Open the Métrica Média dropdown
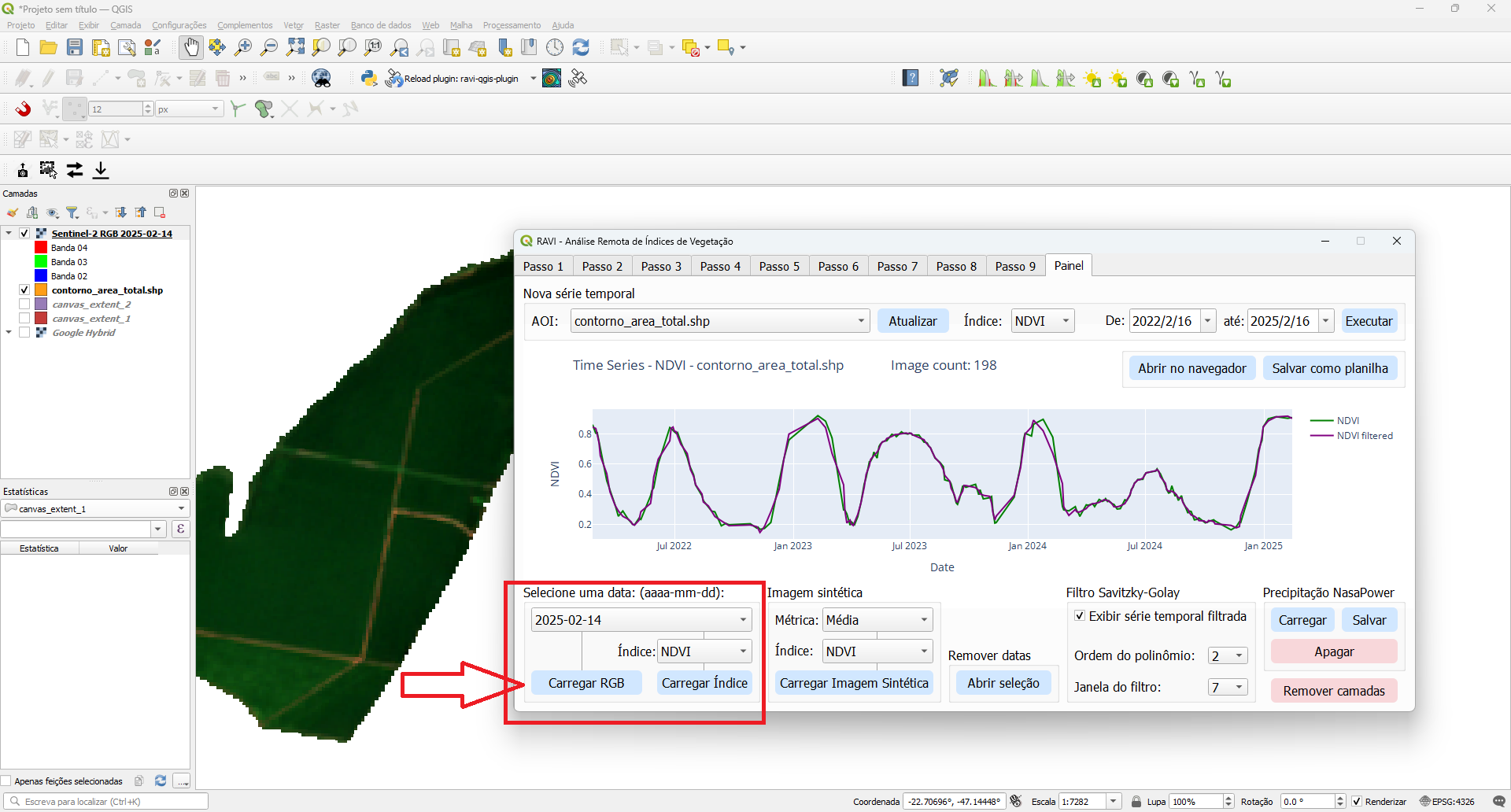Viewport: 1511px width, 812px height. coord(877,620)
